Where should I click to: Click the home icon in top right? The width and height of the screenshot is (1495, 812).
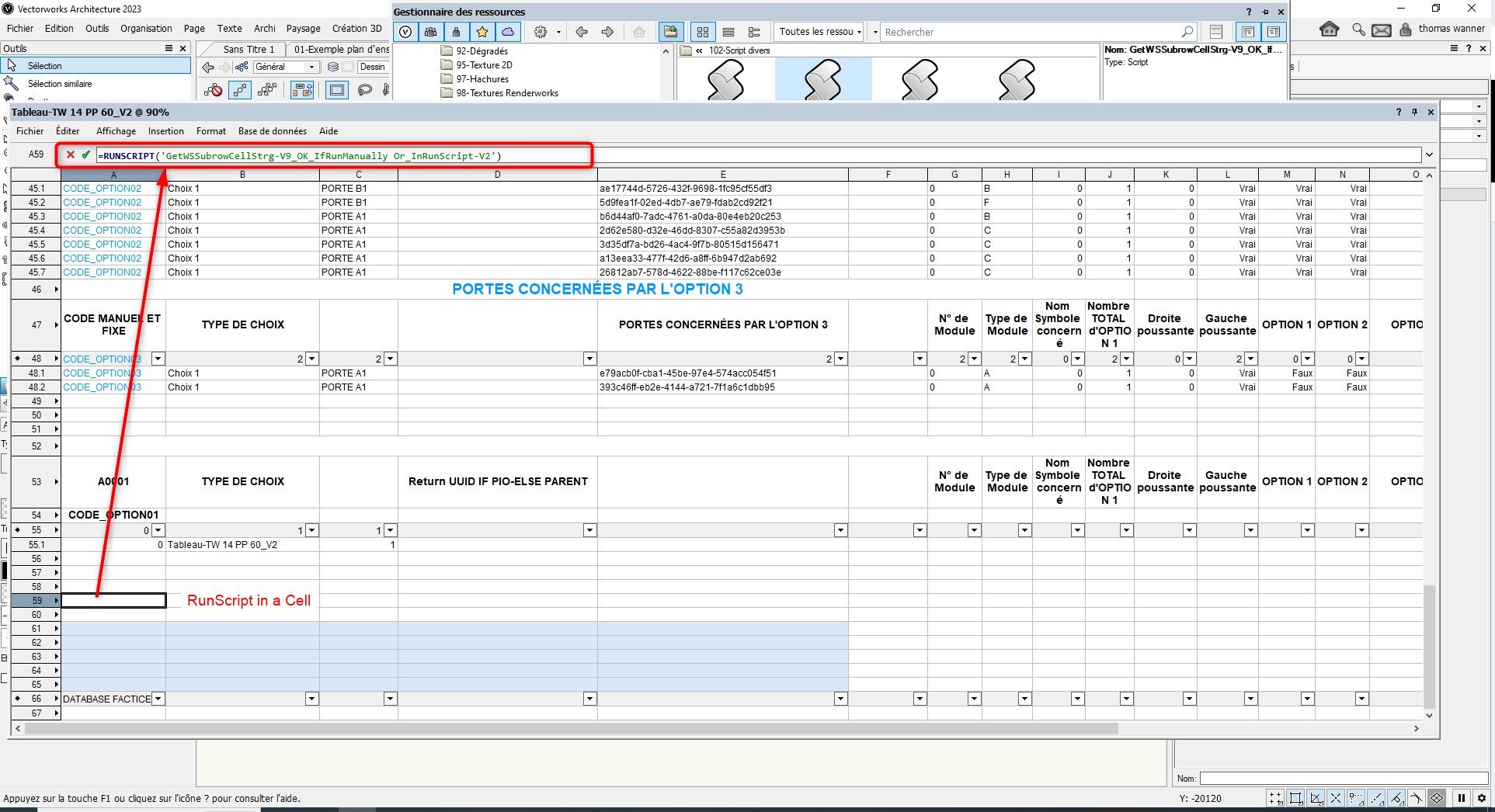[1329, 29]
